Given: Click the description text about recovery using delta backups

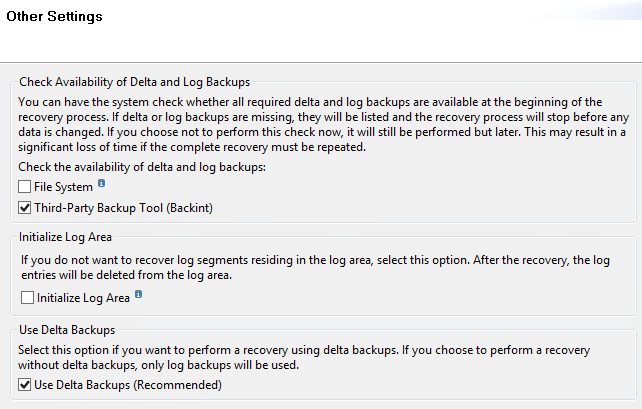Looking at the screenshot, I should click(x=320, y=355).
